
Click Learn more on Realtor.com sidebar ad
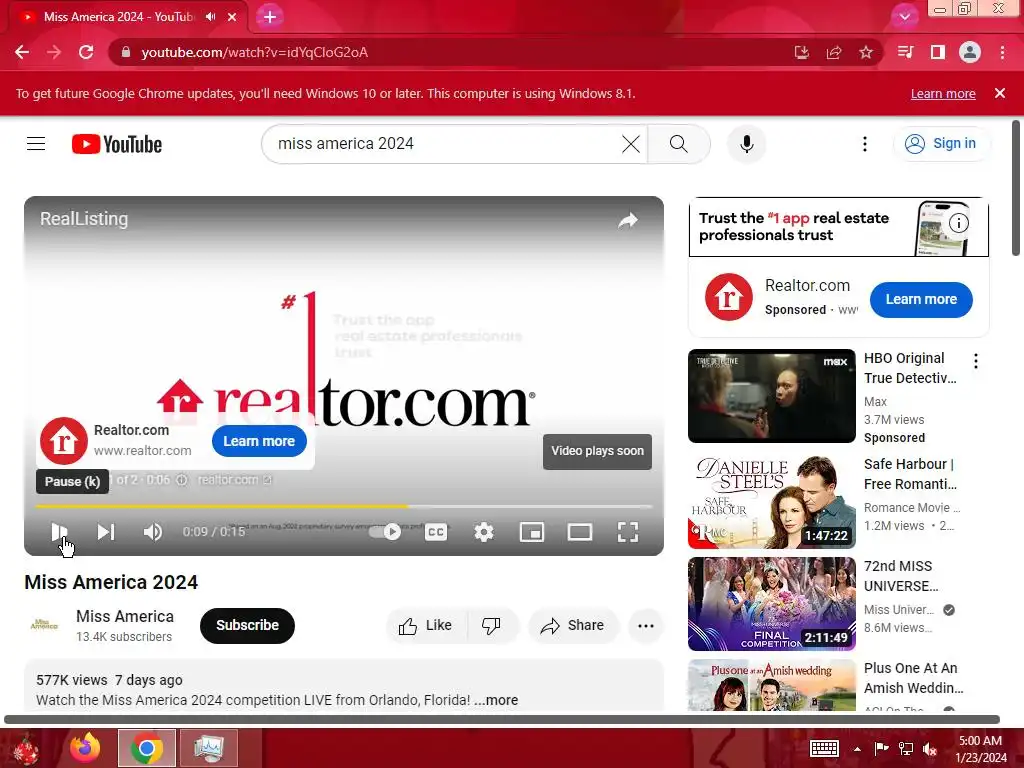tap(921, 299)
